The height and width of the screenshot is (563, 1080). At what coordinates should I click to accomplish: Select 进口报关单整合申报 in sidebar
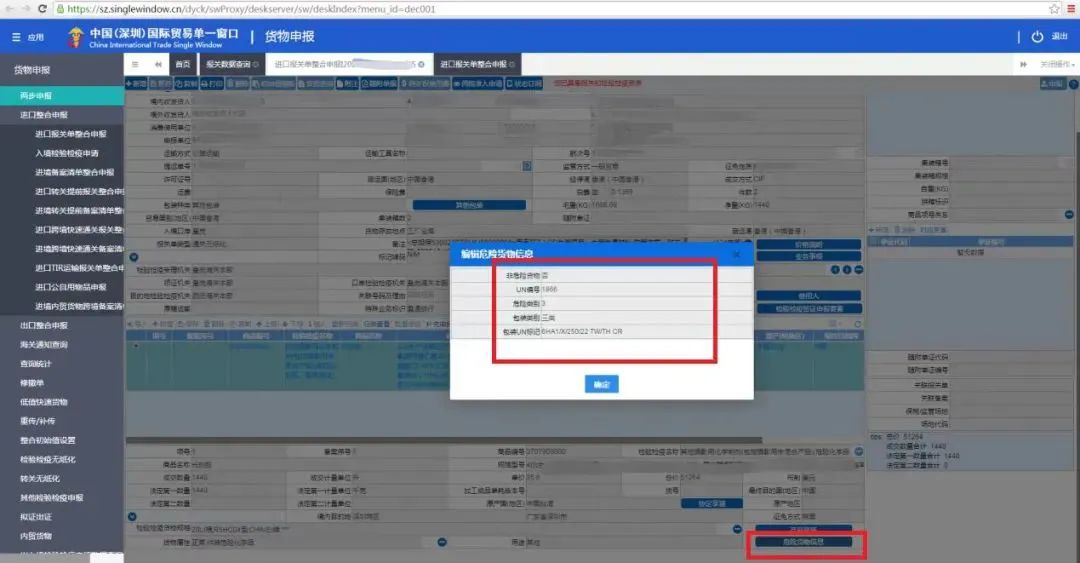click(70, 134)
